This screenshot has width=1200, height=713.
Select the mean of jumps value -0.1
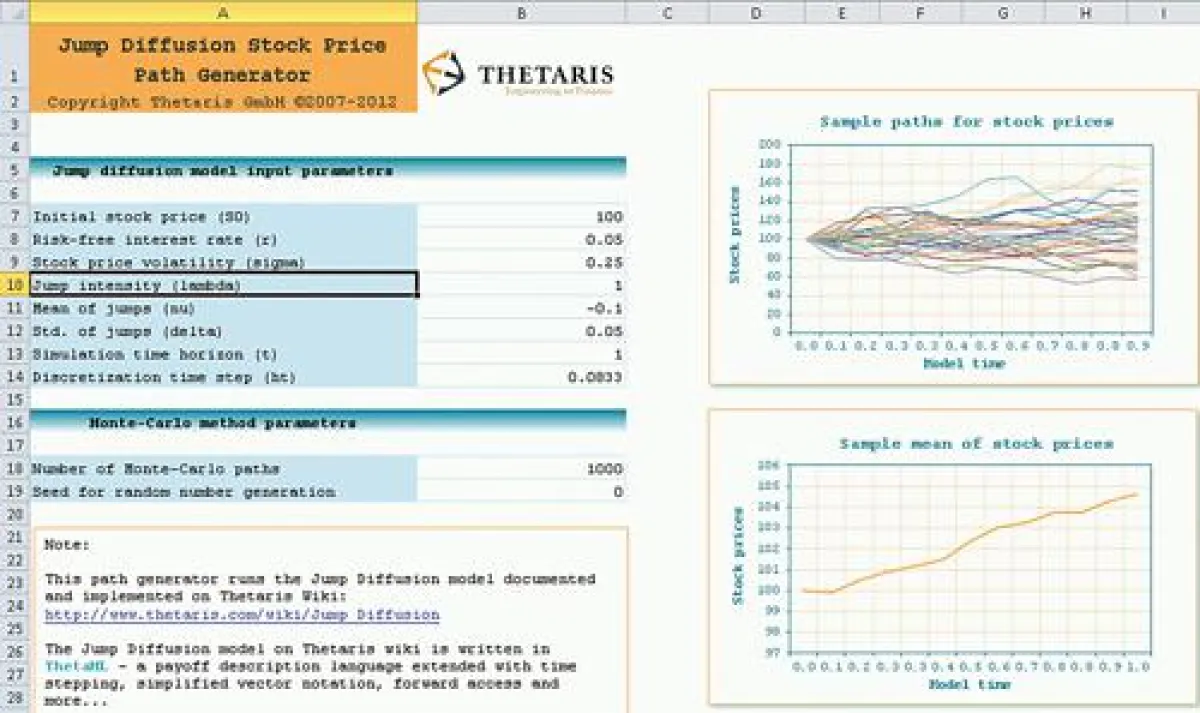(522, 308)
